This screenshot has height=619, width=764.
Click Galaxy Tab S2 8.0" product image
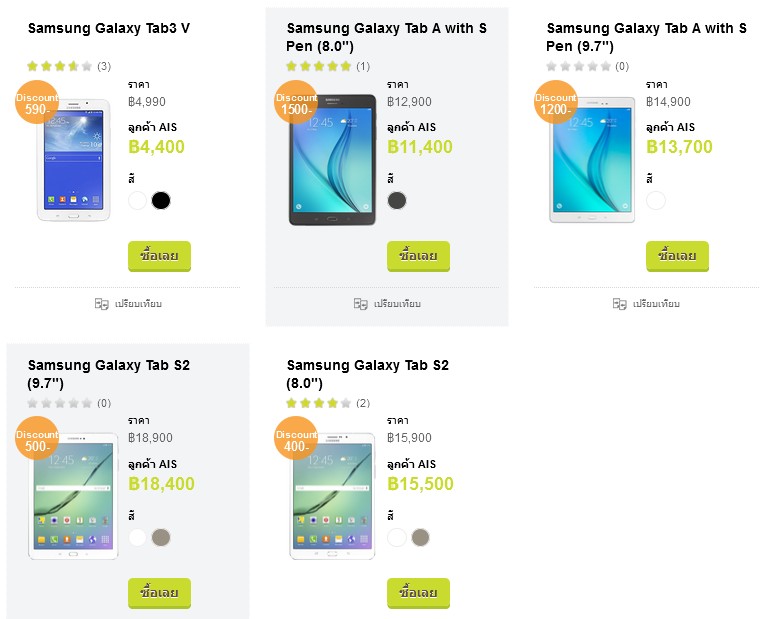[x=333, y=497]
